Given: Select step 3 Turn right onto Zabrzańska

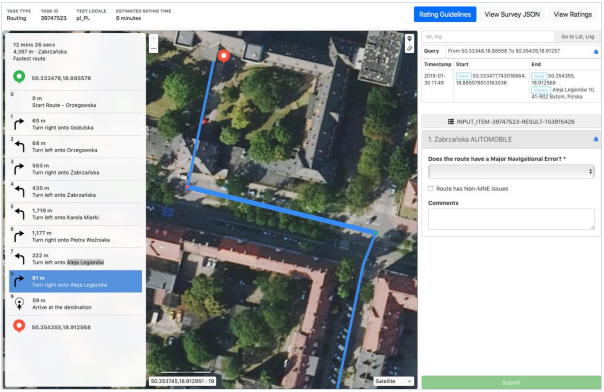Looking at the screenshot, I should tap(76, 169).
